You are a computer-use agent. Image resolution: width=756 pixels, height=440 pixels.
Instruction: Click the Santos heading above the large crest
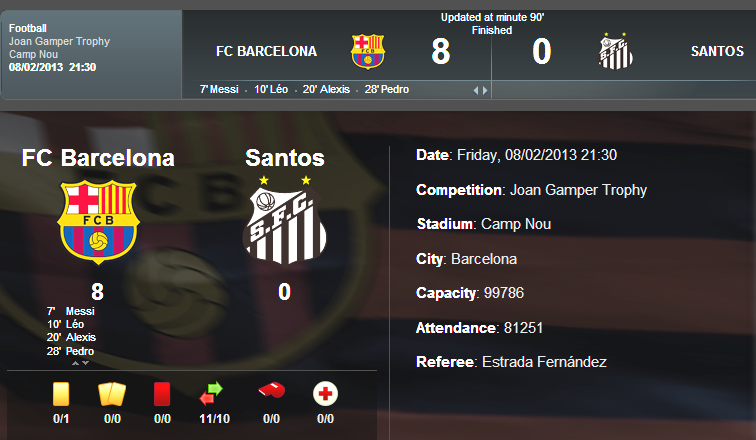tap(285, 158)
